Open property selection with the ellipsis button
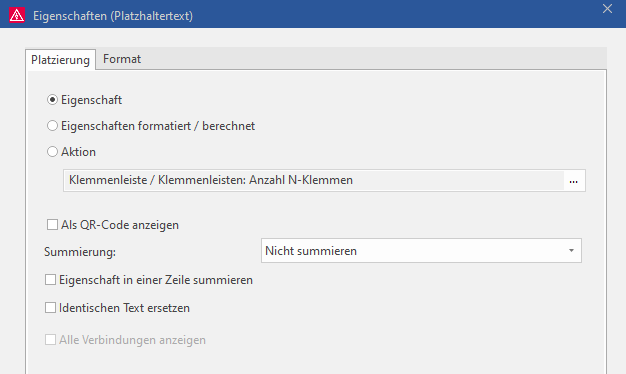This screenshot has height=374, width=626. tap(574, 180)
